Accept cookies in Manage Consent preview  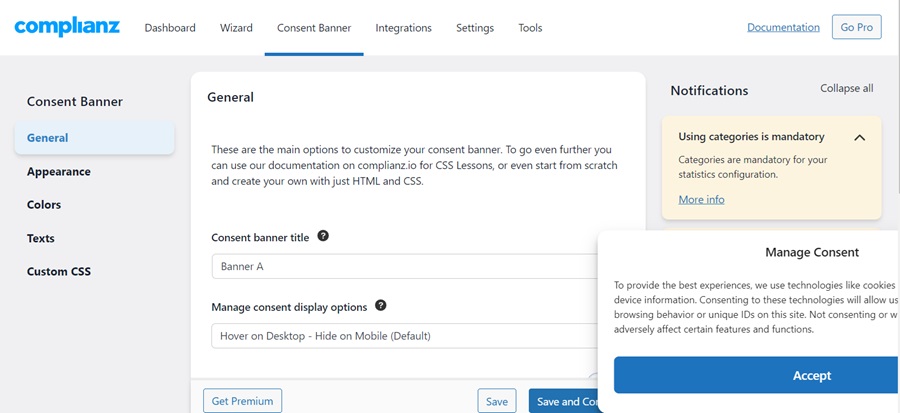tap(757, 375)
